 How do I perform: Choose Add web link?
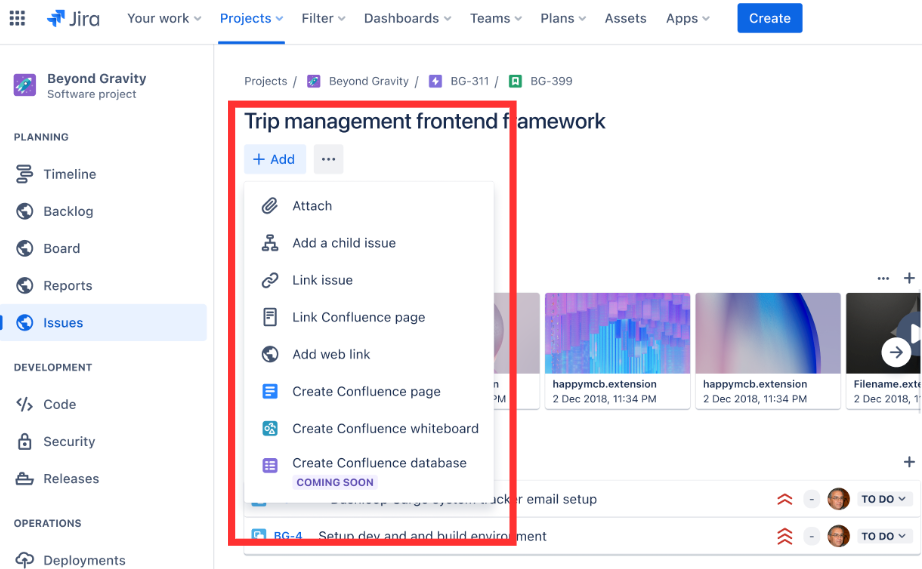pos(369,354)
